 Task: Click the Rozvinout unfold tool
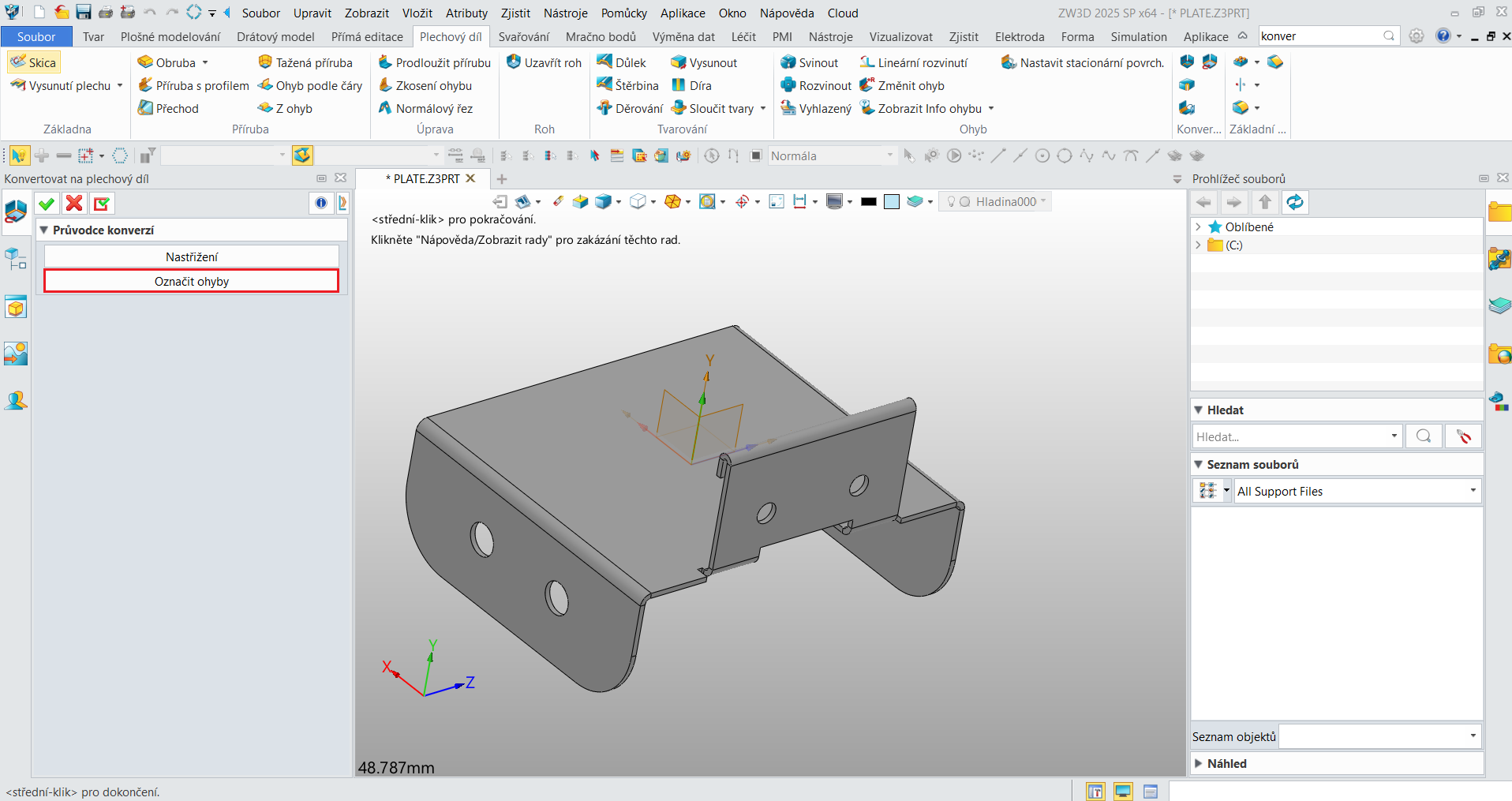[816, 85]
